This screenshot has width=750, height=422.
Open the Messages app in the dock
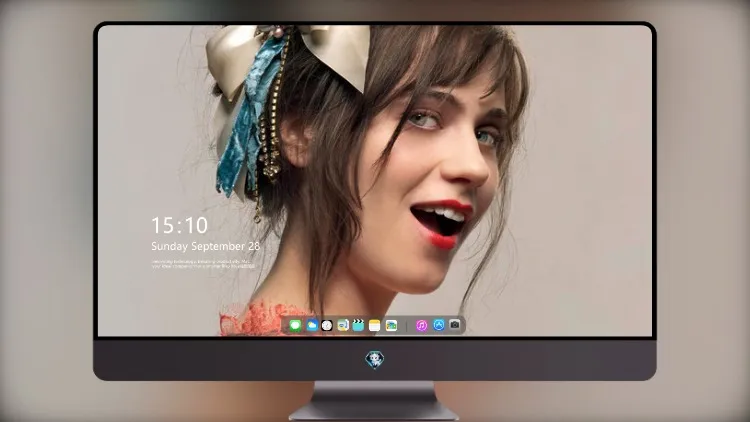(x=295, y=326)
